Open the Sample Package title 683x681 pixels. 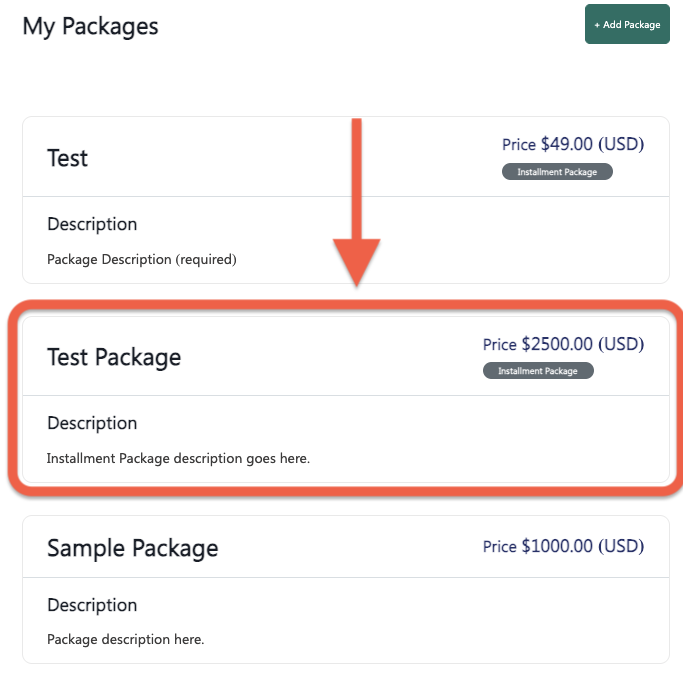coord(132,548)
